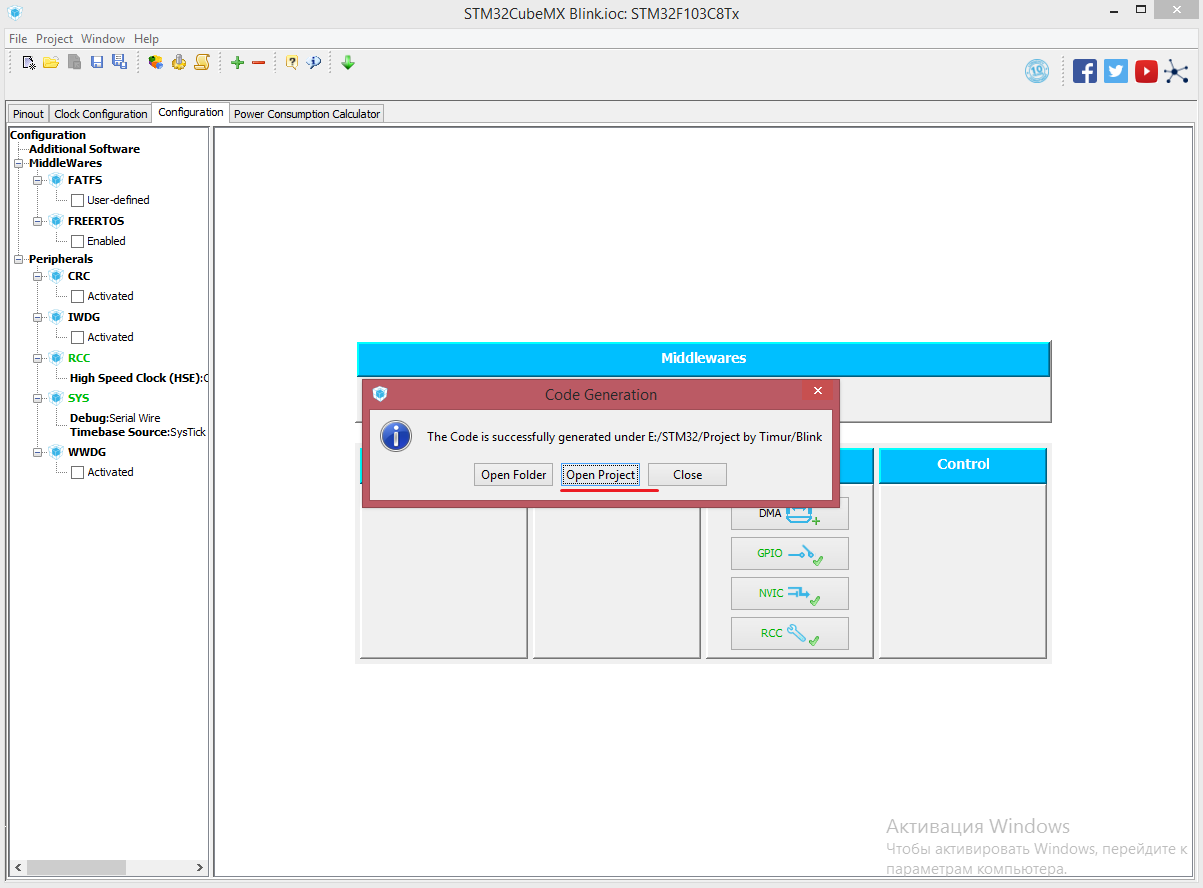The height and width of the screenshot is (888, 1203).
Task: Switch to Power Consumption Calculator tab
Action: pyautogui.click(x=307, y=114)
